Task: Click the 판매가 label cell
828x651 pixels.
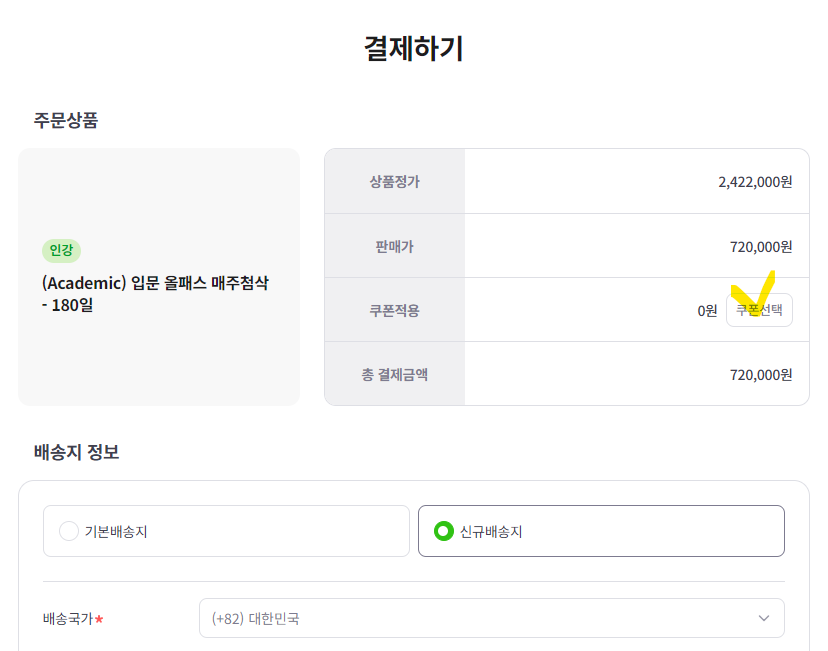Action: coord(394,246)
